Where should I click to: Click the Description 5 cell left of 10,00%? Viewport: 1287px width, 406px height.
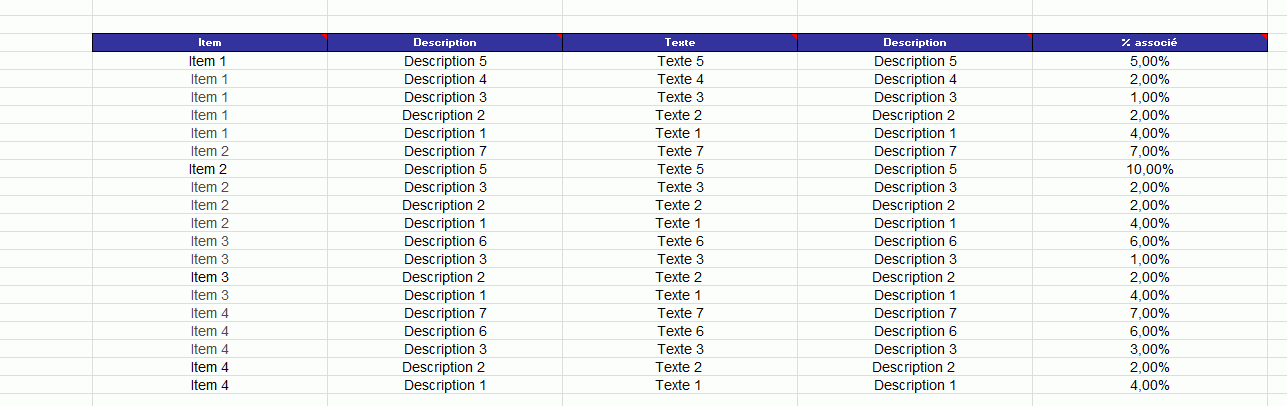pyautogui.click(x=915, y=169)
